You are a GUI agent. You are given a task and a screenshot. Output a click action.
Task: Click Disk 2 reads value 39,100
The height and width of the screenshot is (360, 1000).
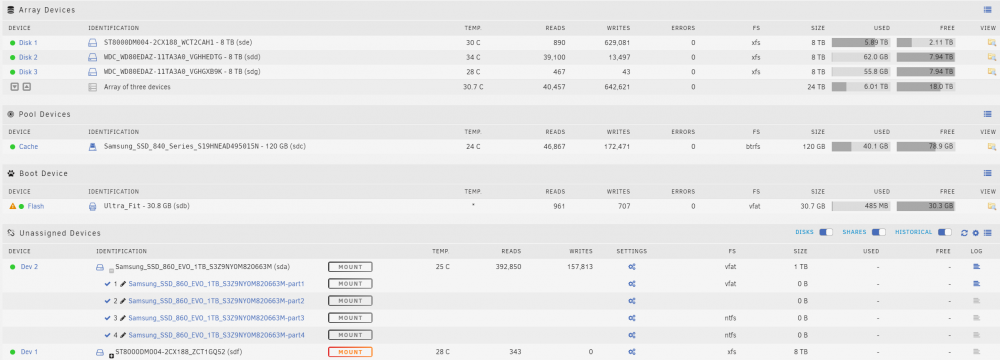point(554,57)
